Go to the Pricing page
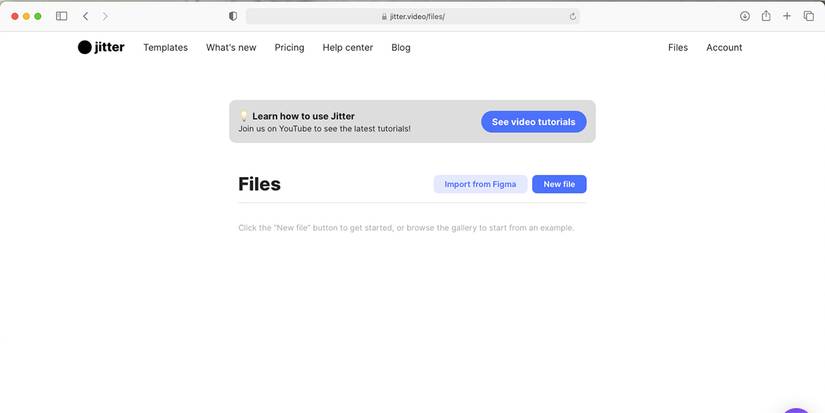825x413 pixels. pos(289,47)
